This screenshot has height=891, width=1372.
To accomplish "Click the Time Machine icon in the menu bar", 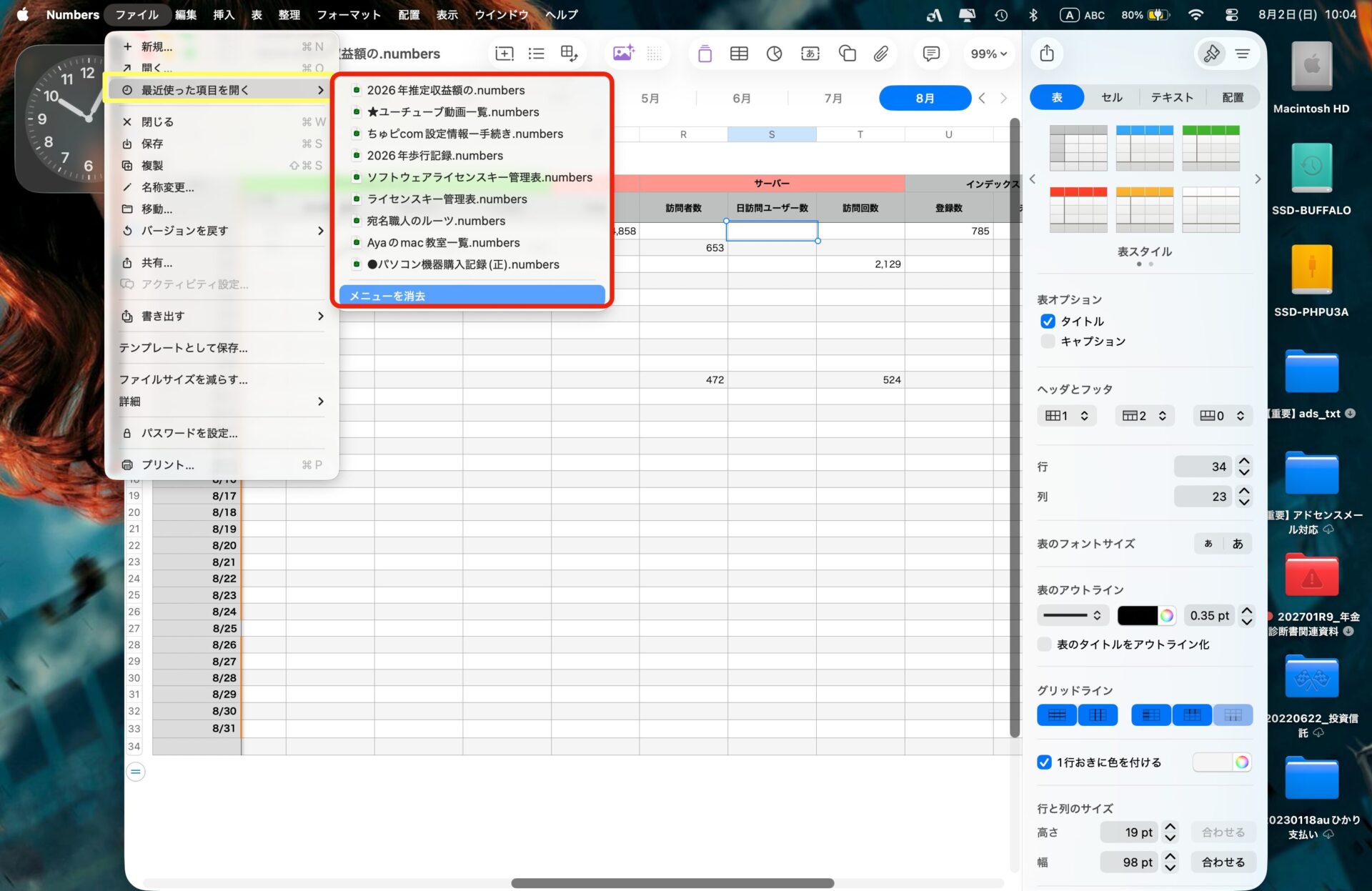I will pyautogui.click(x=1000, y=14).
